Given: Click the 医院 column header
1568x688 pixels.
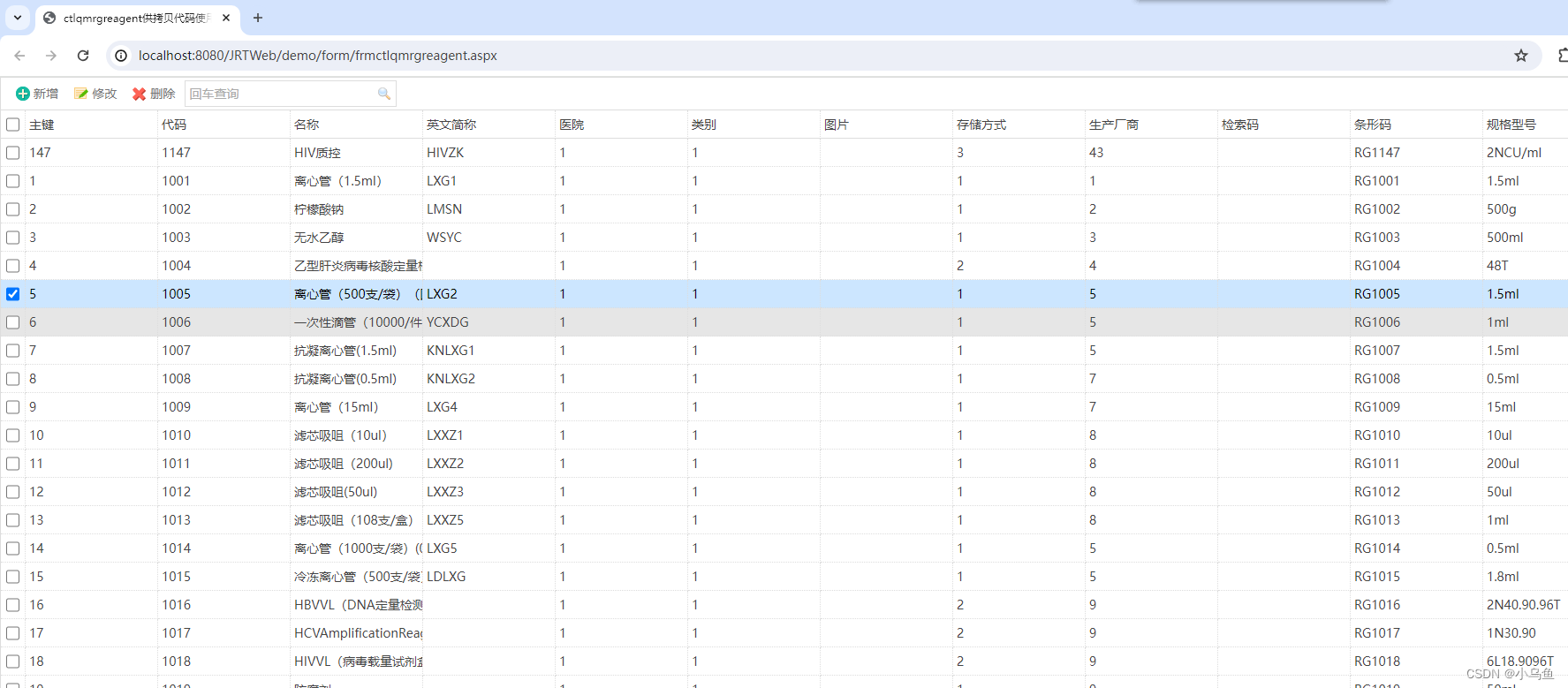Looking at the screenshot, I should (621, 125).
